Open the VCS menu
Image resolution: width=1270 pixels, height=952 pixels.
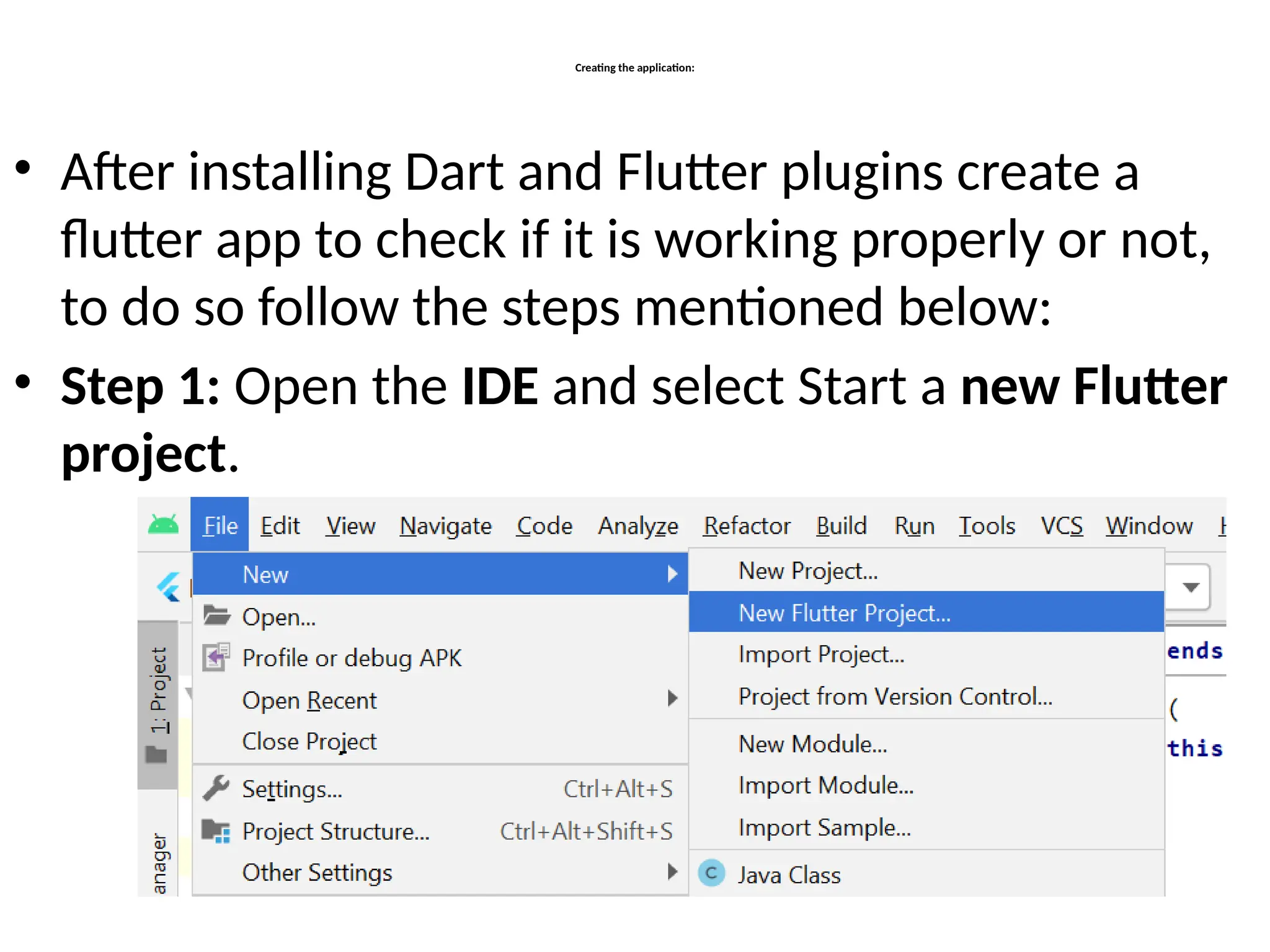point(1062,526)
